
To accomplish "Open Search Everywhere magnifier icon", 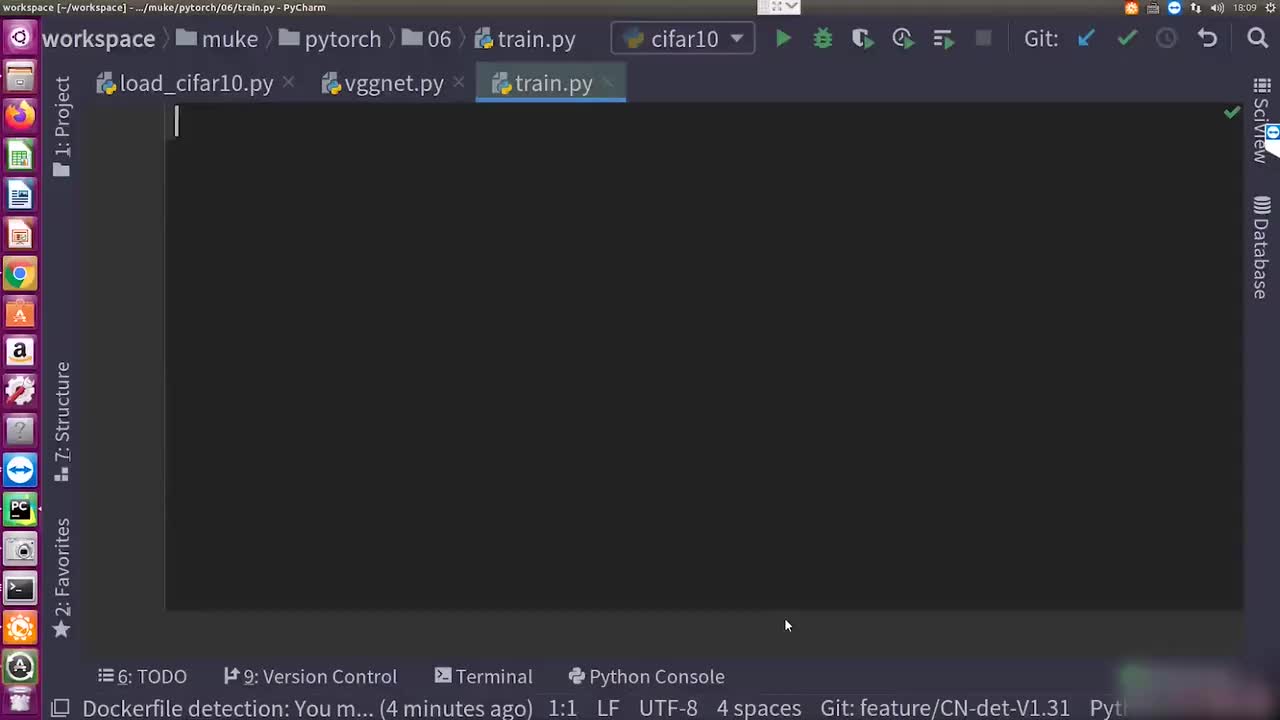I will coord(1258,39).
